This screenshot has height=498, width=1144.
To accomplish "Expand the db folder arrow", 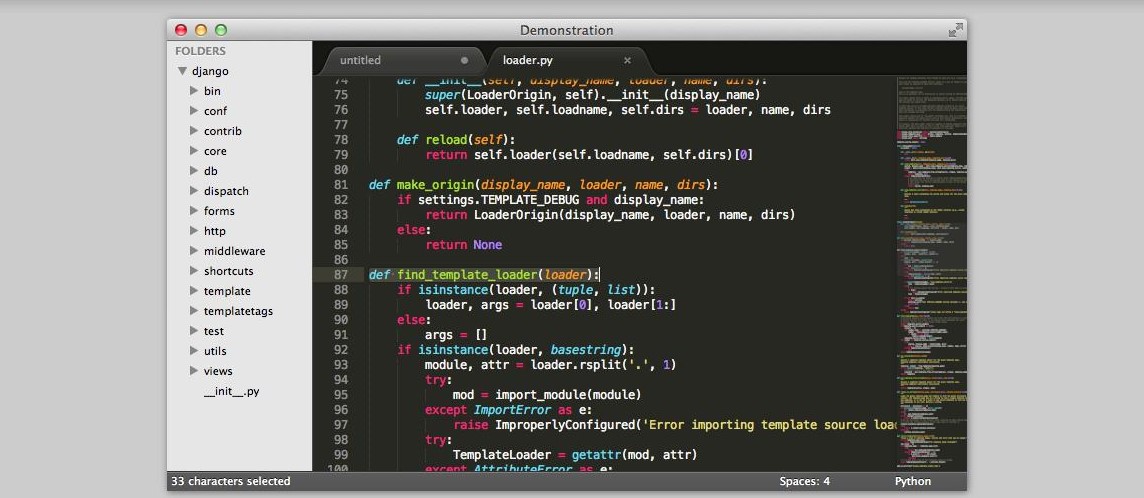I will tap(194, 171).
